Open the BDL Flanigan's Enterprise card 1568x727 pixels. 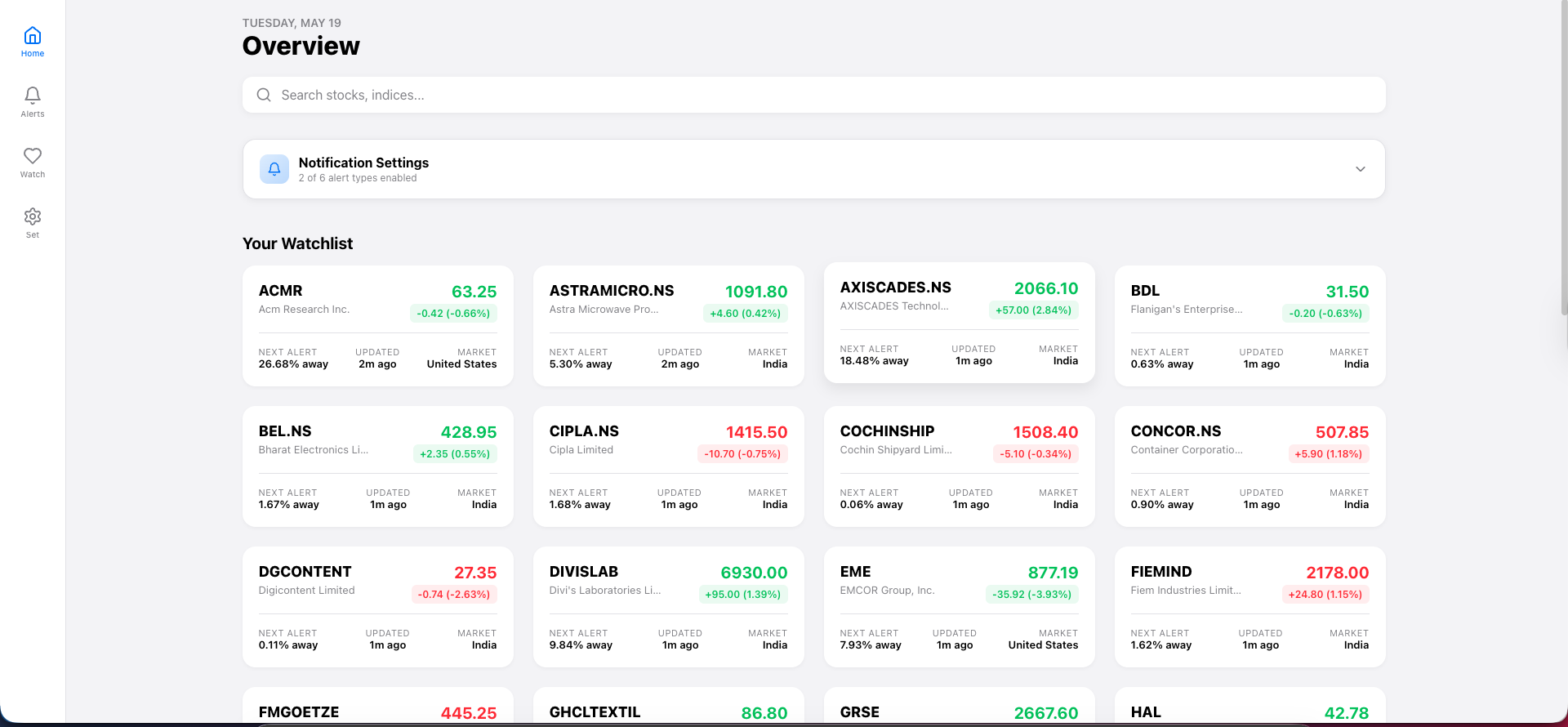1250,326
